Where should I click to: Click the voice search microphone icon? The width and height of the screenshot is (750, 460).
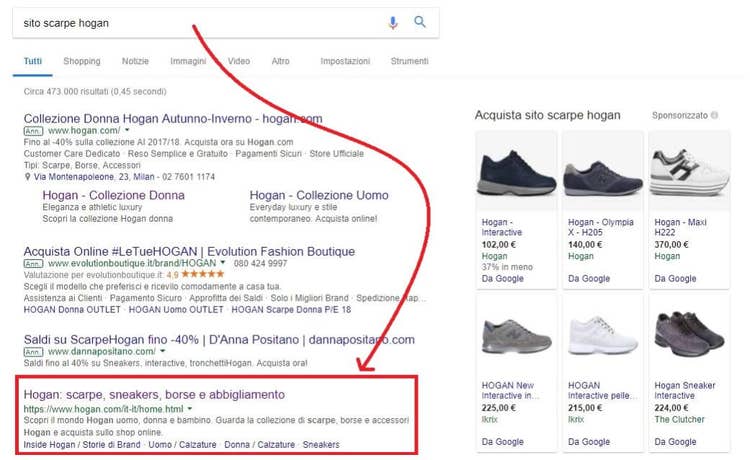[393, 22]
